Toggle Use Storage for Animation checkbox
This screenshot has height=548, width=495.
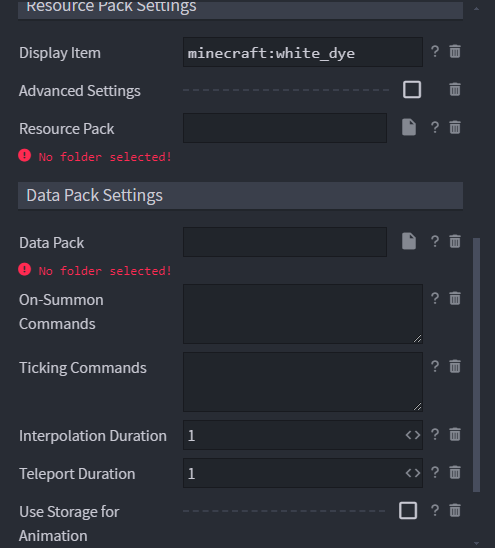[408, 511]
